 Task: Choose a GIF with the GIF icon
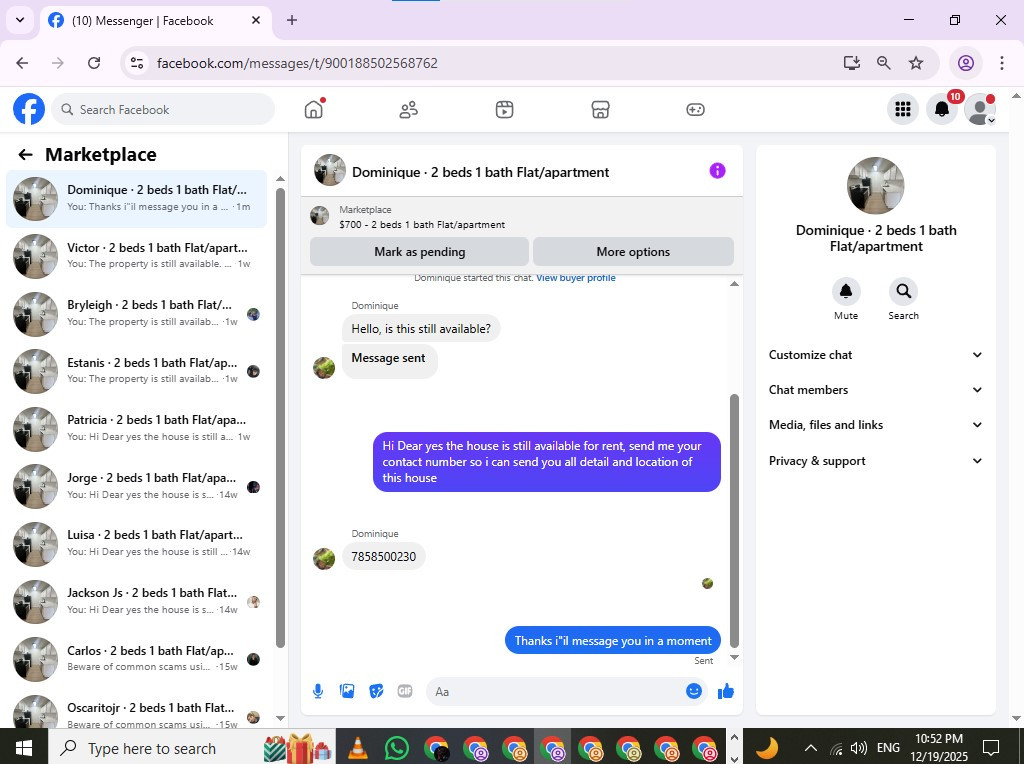(x=405, y=691)
